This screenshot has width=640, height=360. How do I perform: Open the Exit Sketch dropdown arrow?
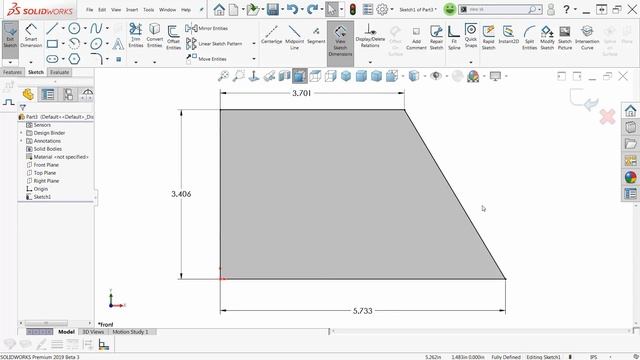10,62
